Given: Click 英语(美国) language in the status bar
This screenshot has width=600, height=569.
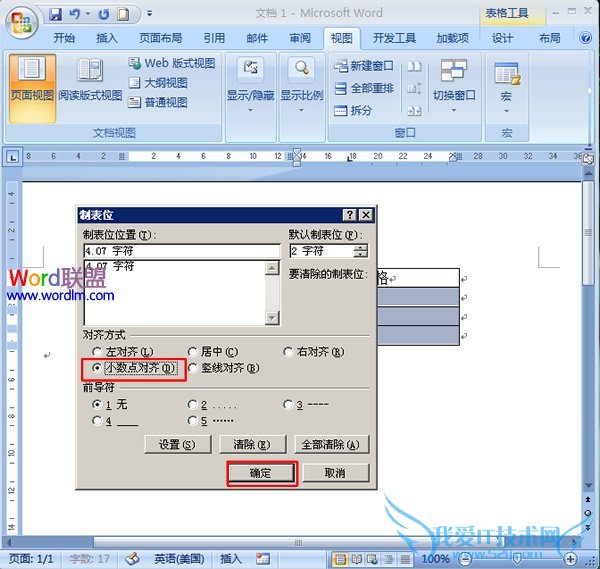Looking at the screenshot, I should (x=179, y=559).
